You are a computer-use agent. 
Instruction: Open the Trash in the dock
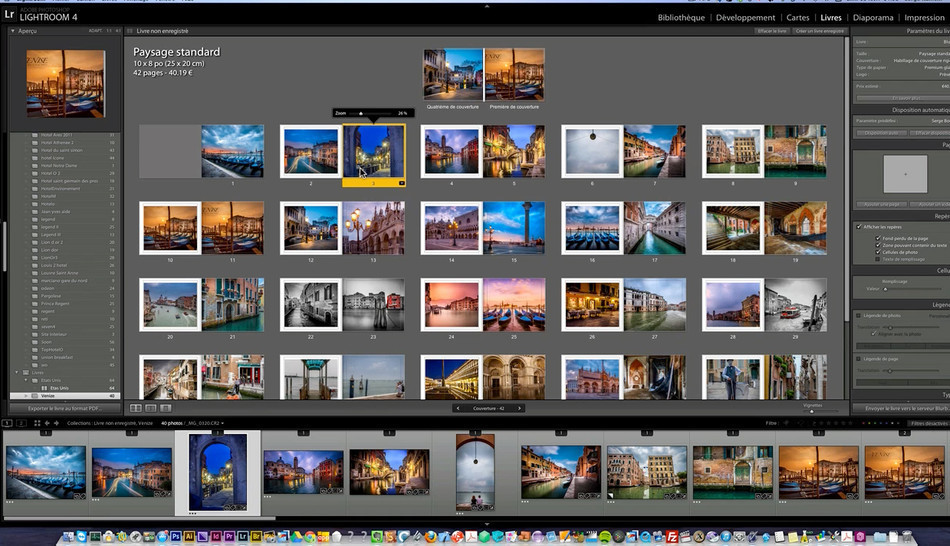point(907,536)
